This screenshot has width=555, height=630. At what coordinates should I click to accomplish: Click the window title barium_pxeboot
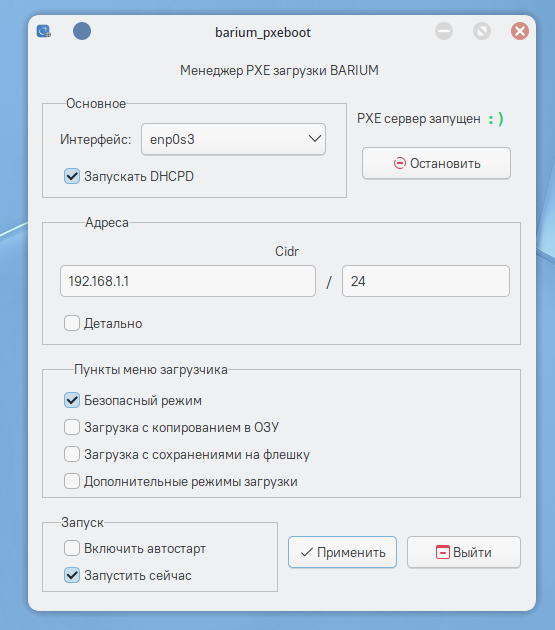[x=263, y=33]
